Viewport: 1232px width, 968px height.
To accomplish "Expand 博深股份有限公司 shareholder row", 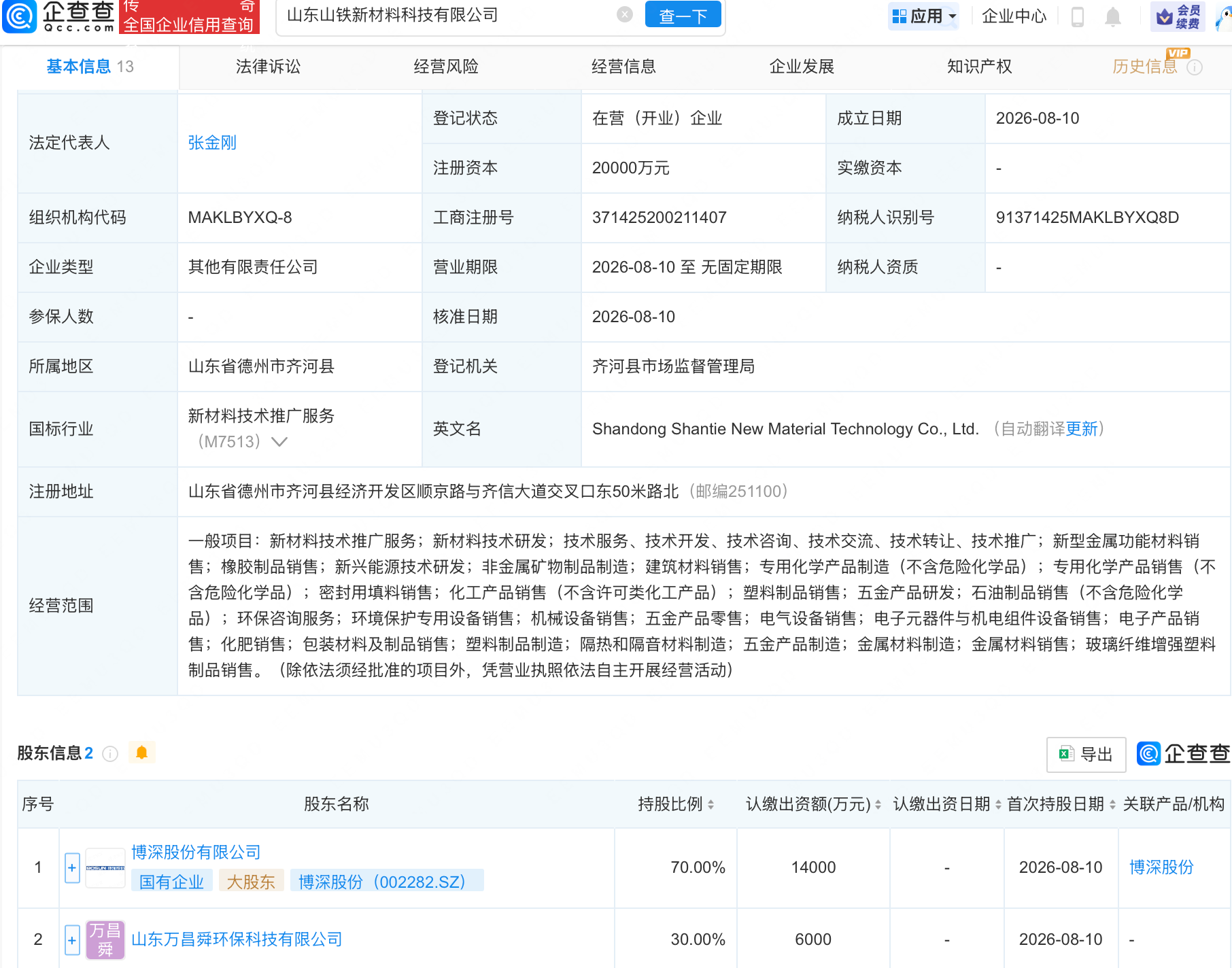I will click(x=72, y=868).
